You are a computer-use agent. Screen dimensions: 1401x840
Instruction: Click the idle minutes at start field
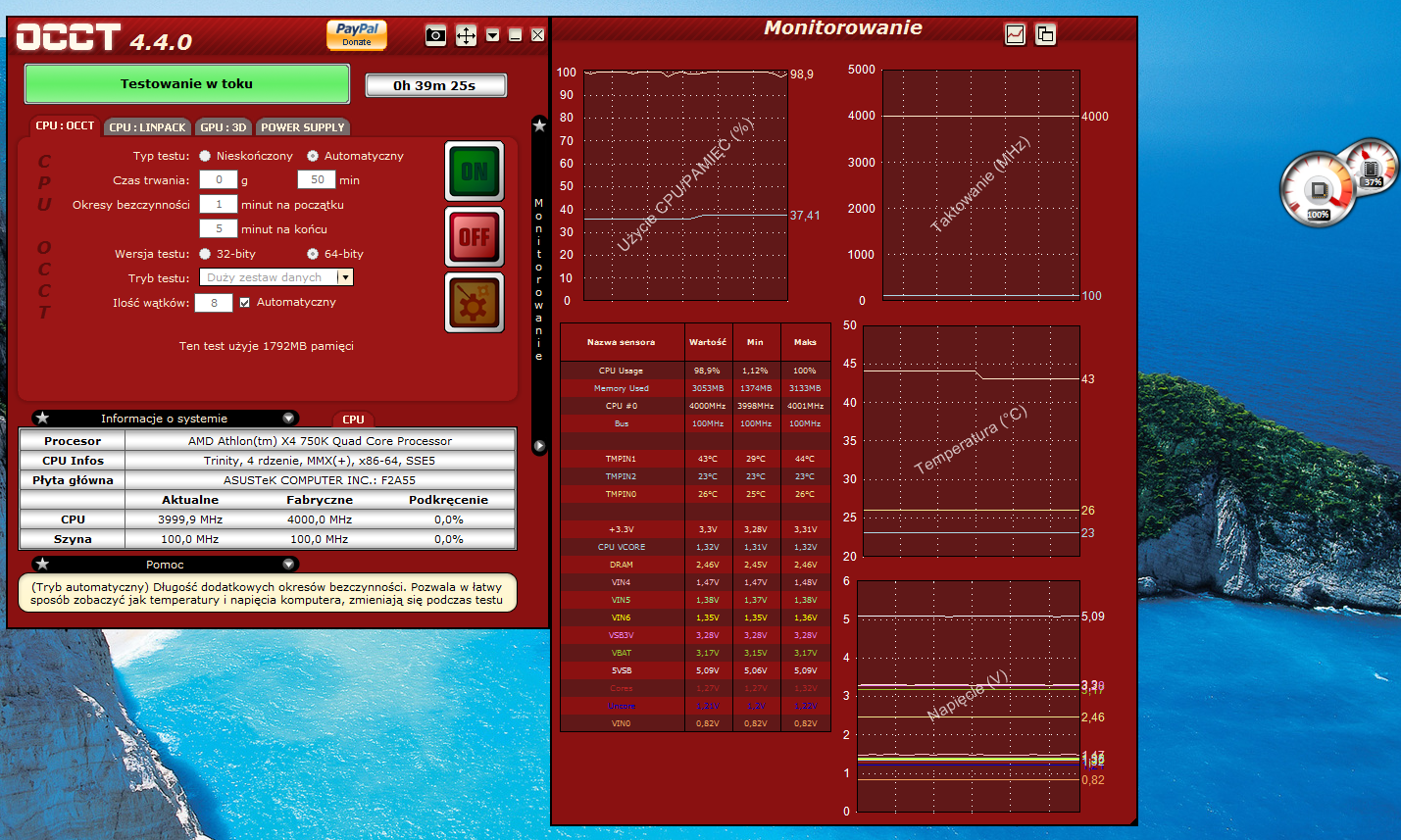[x=219, y=205]
